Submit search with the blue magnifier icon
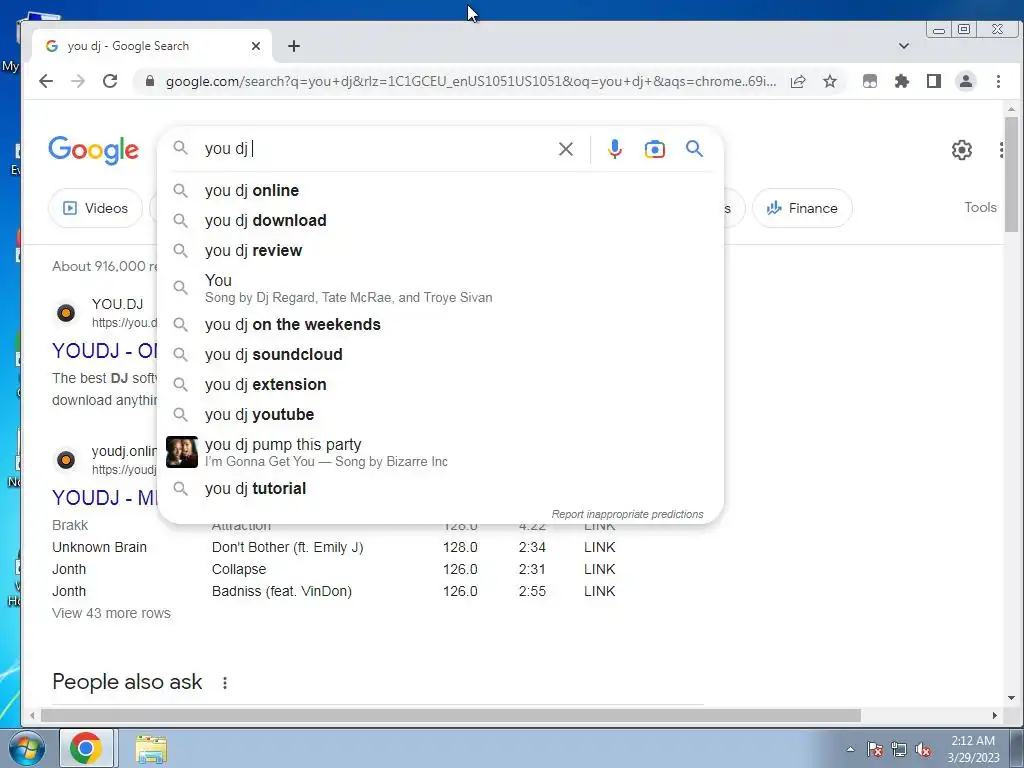The height and width of the screenshot is (768, 1024). (694, 149)
